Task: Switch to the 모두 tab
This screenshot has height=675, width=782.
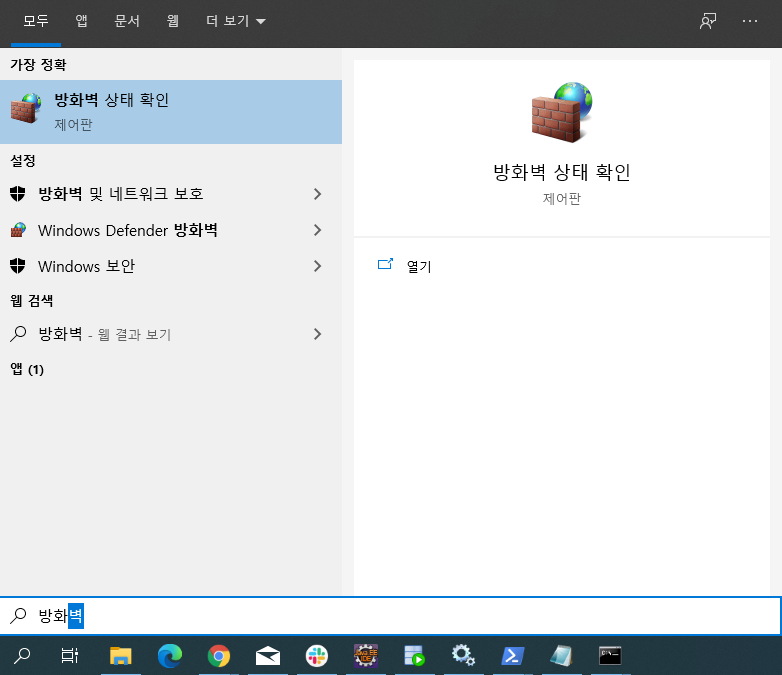Action: 36,21
